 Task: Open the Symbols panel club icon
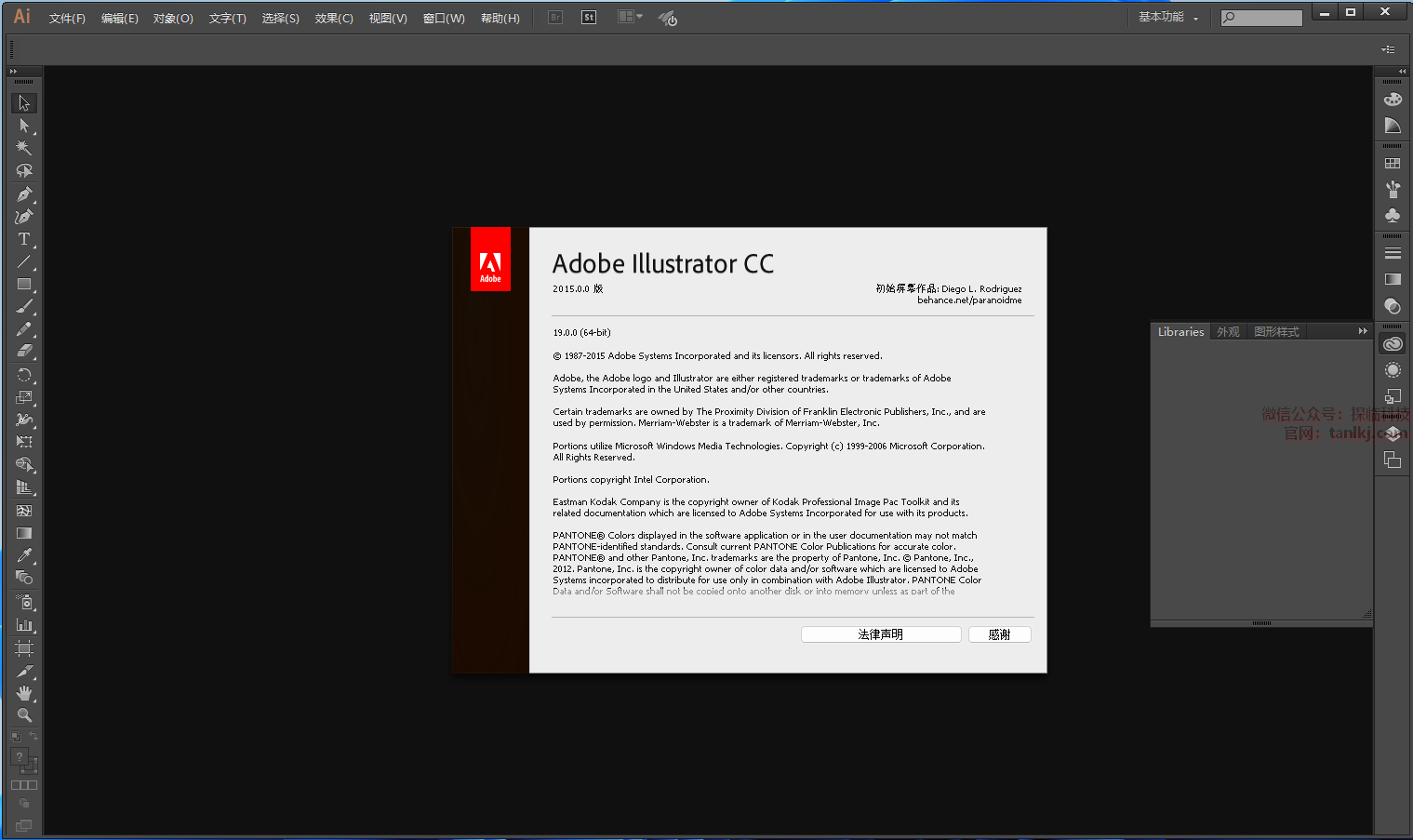1393,215
